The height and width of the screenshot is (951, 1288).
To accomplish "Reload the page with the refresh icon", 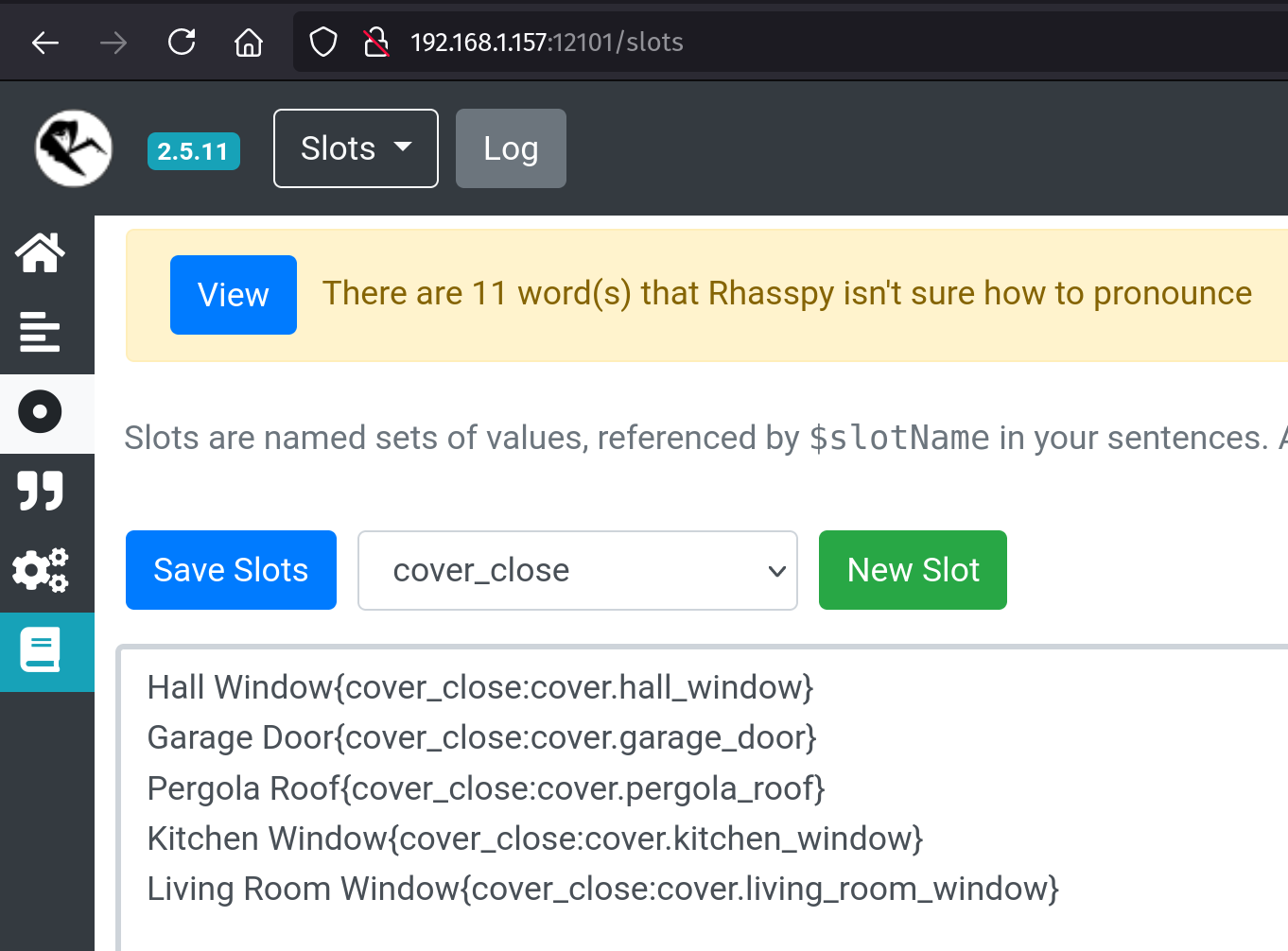I will click(x=181, y=42).
